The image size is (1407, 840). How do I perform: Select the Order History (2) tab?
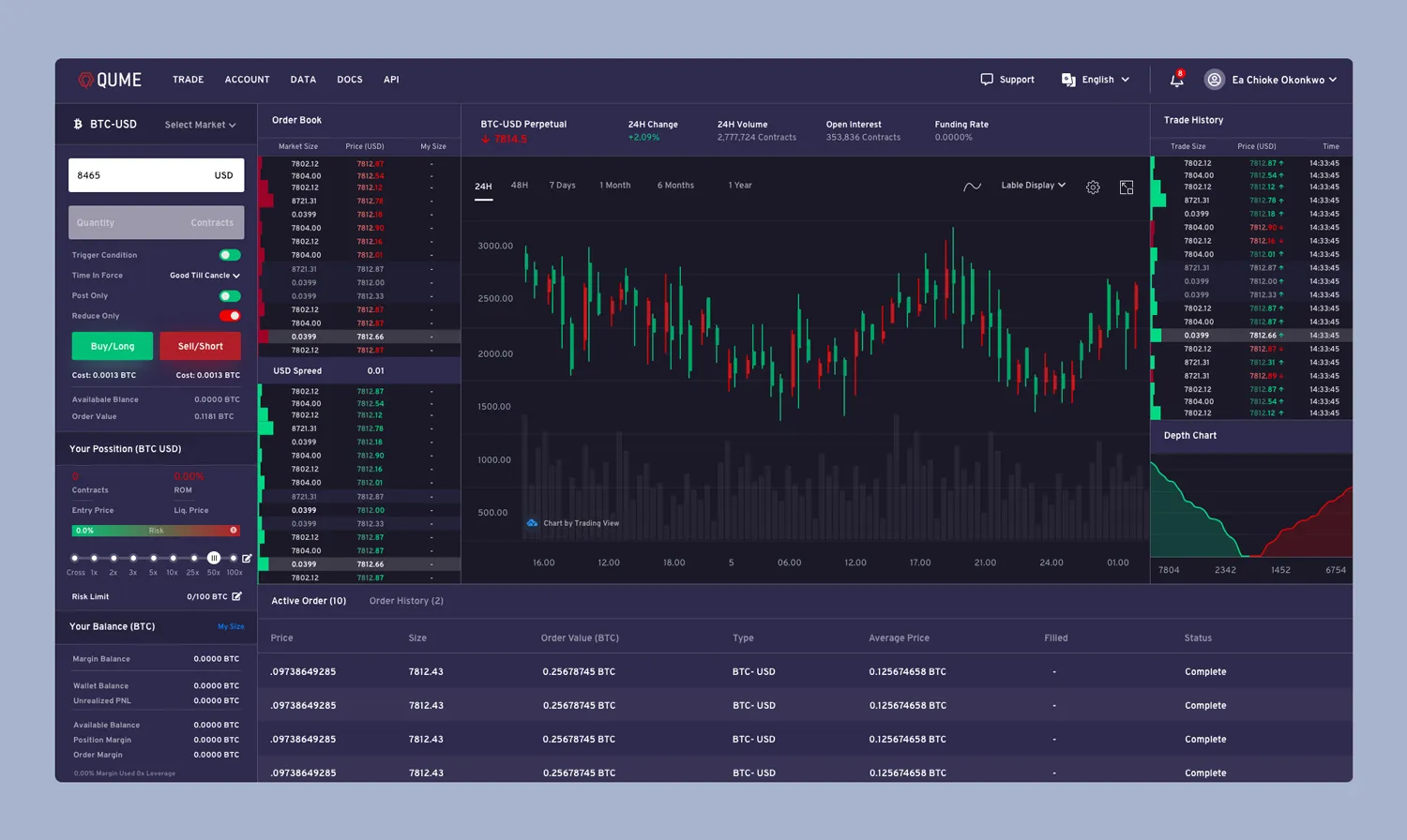click(x=406, y=601)
